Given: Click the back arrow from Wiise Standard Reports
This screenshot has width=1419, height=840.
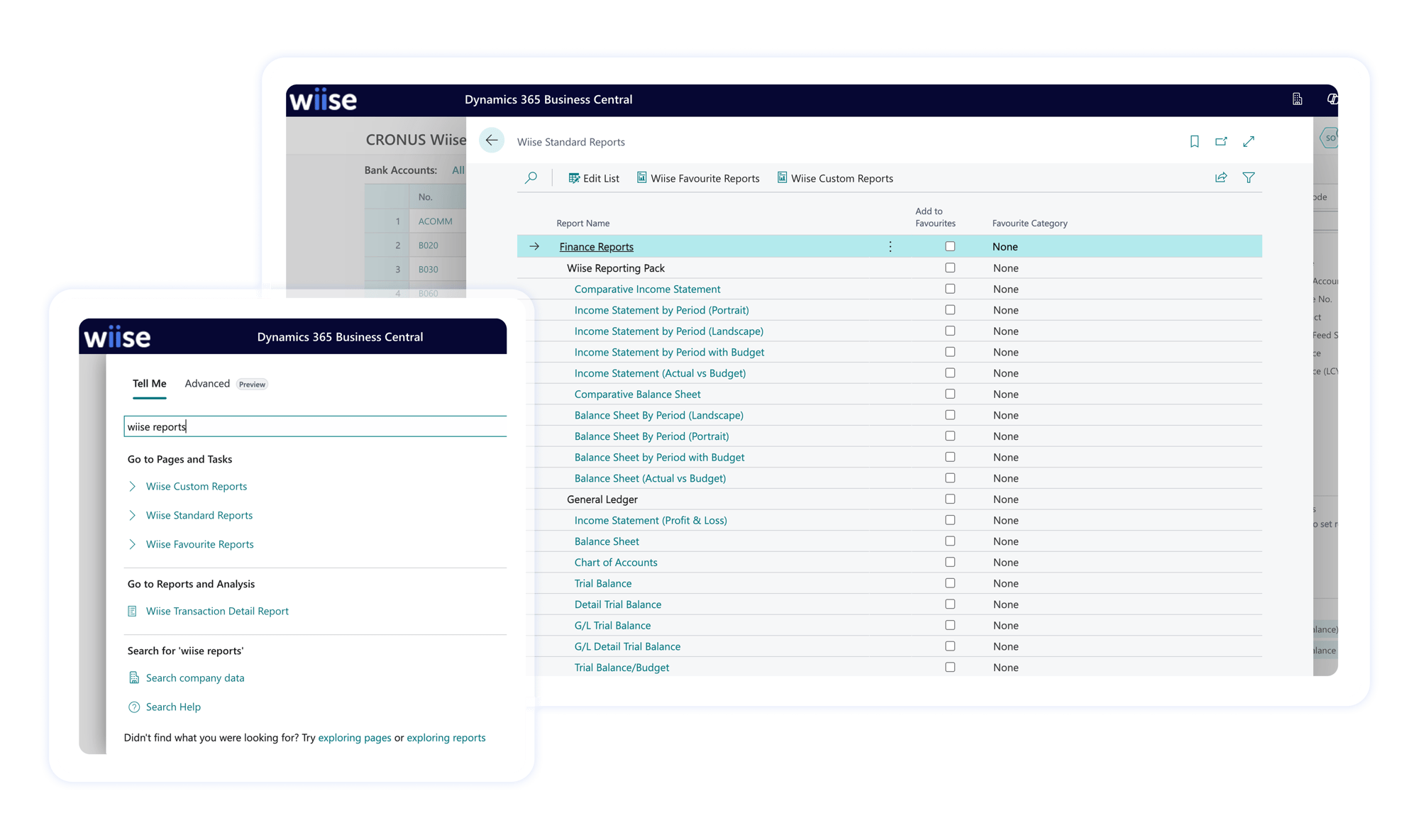Looking at the screenshot, I should click(492, 140).
